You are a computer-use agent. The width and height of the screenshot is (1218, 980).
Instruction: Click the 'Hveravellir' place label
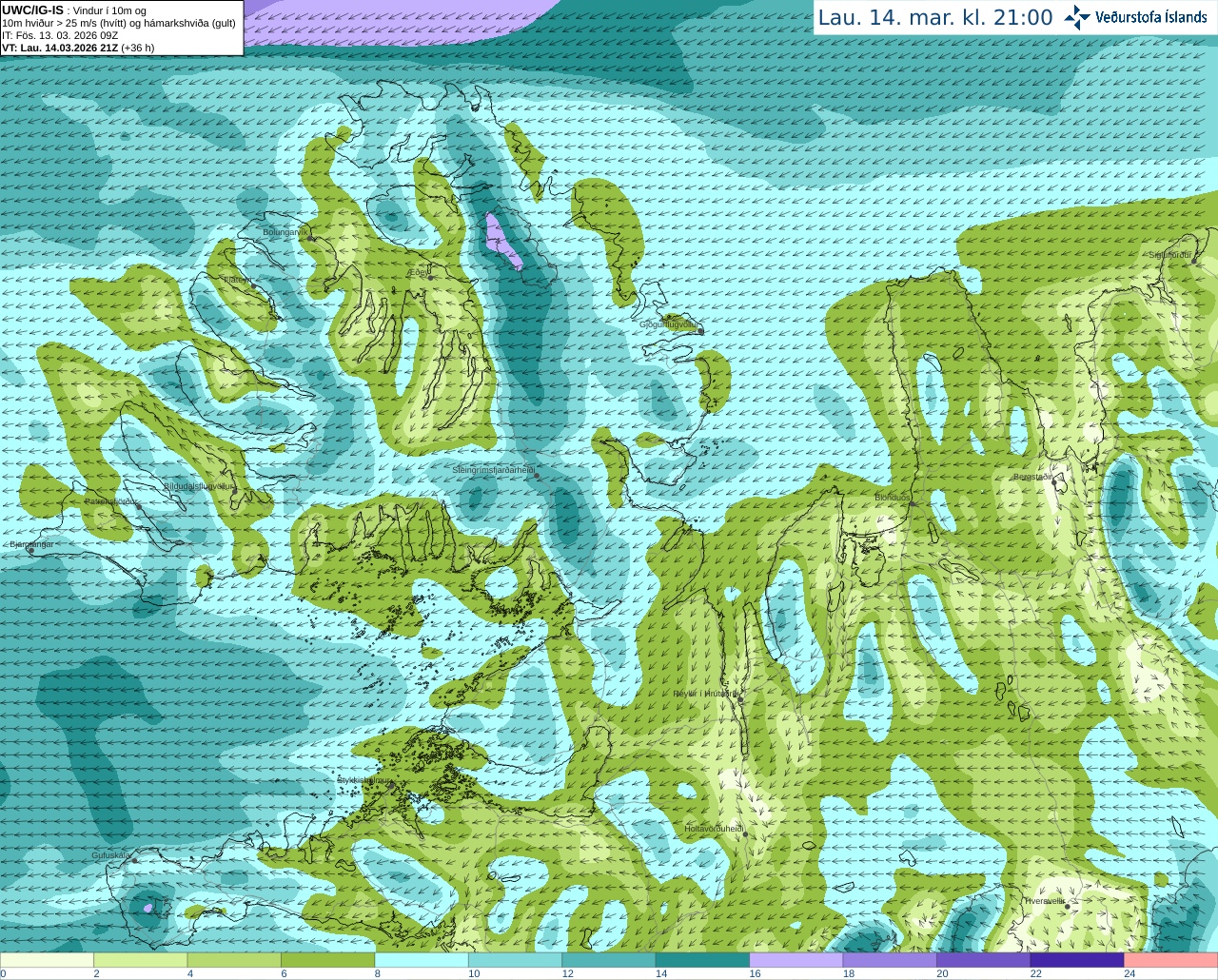tap(1045, 901)
